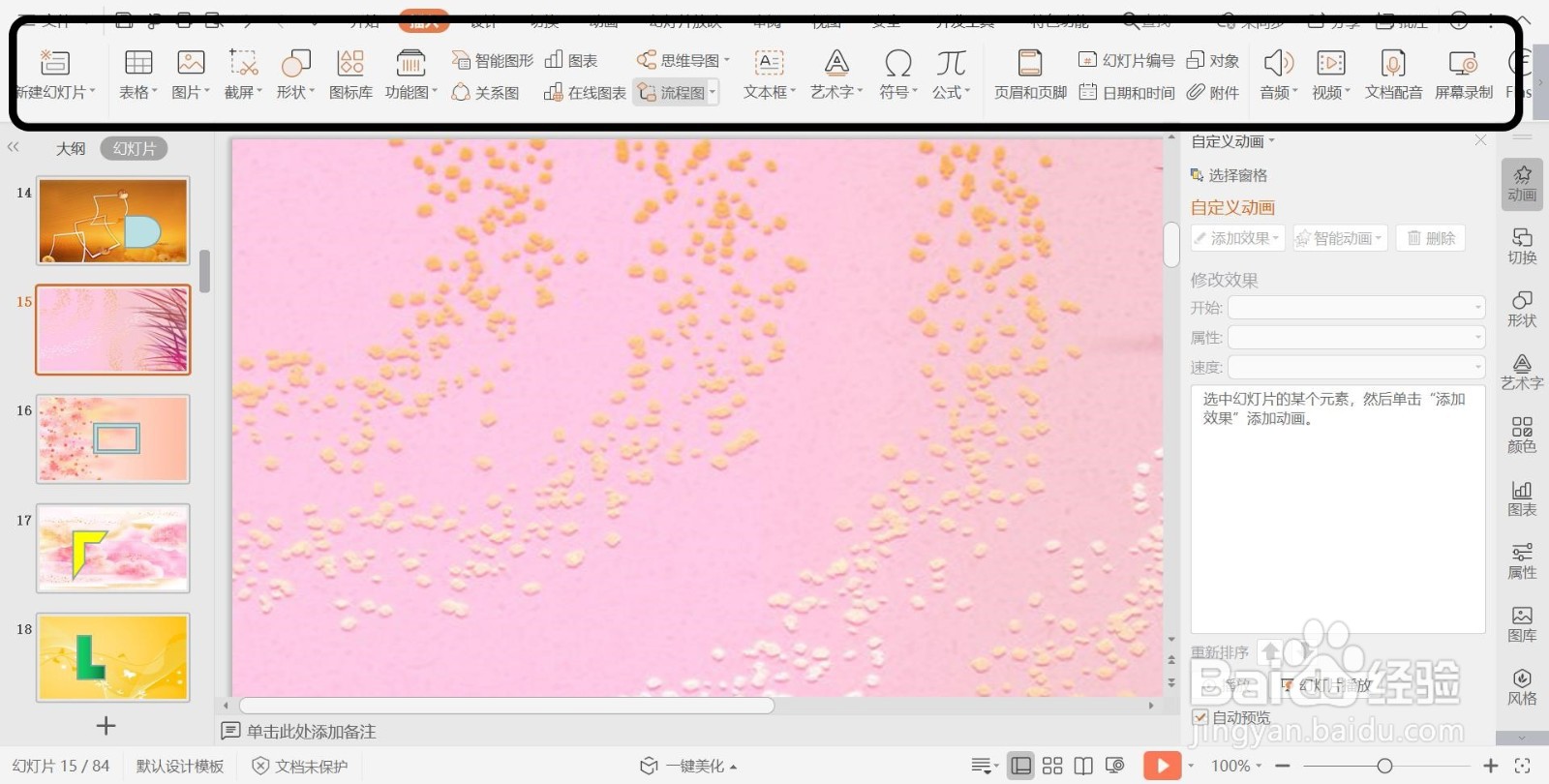Open 文档配音 document voiceover
This screenshot has height=784, width=1549.
coord(1393,75)
